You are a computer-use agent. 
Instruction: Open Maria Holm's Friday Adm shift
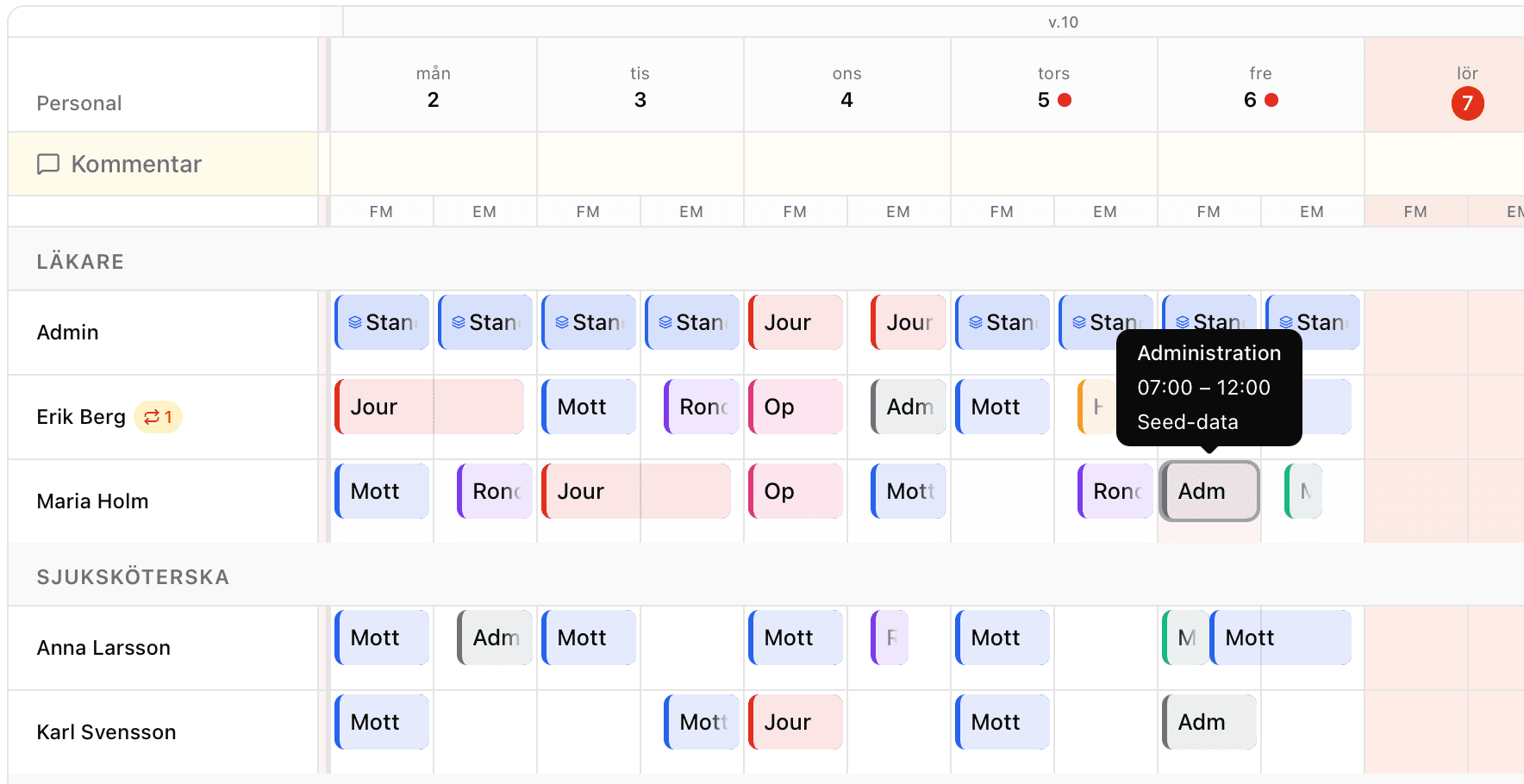pos(1209,491)
